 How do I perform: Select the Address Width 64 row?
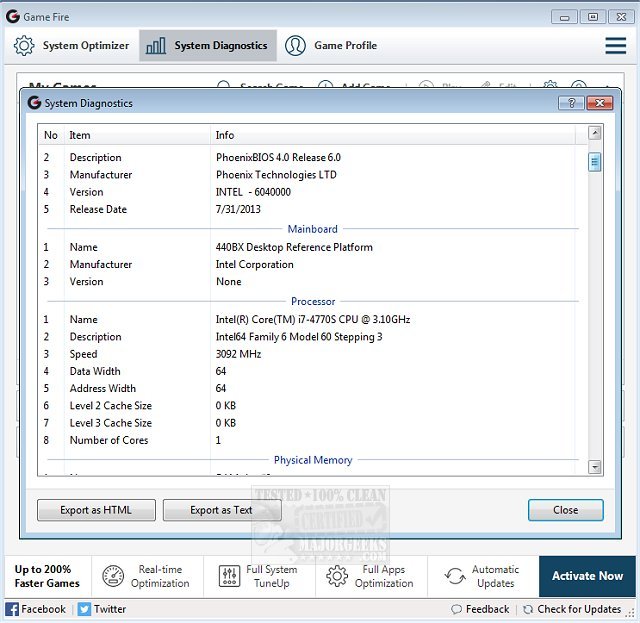point(313,388)
